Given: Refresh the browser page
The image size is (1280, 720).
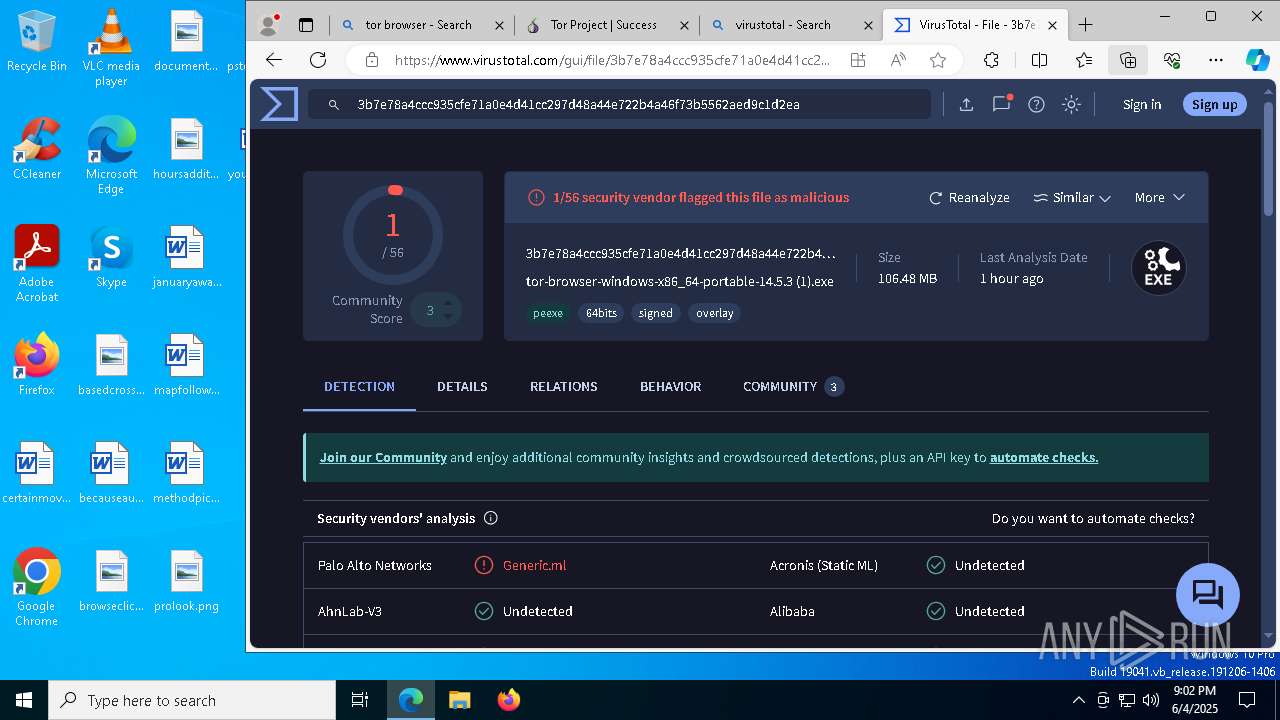Looking at the screenshot, I should tap(318, 60).
